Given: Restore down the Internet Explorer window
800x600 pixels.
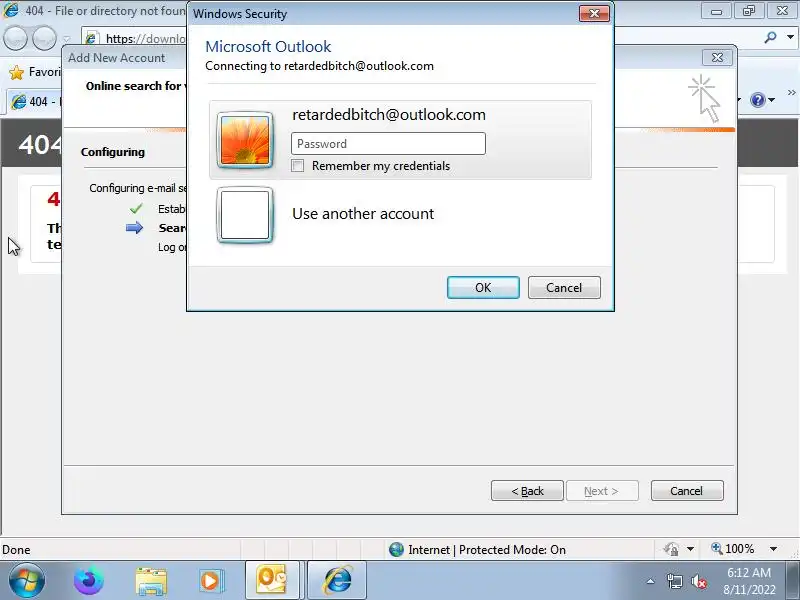Looking at the screenshot, I should coord(749,11).
